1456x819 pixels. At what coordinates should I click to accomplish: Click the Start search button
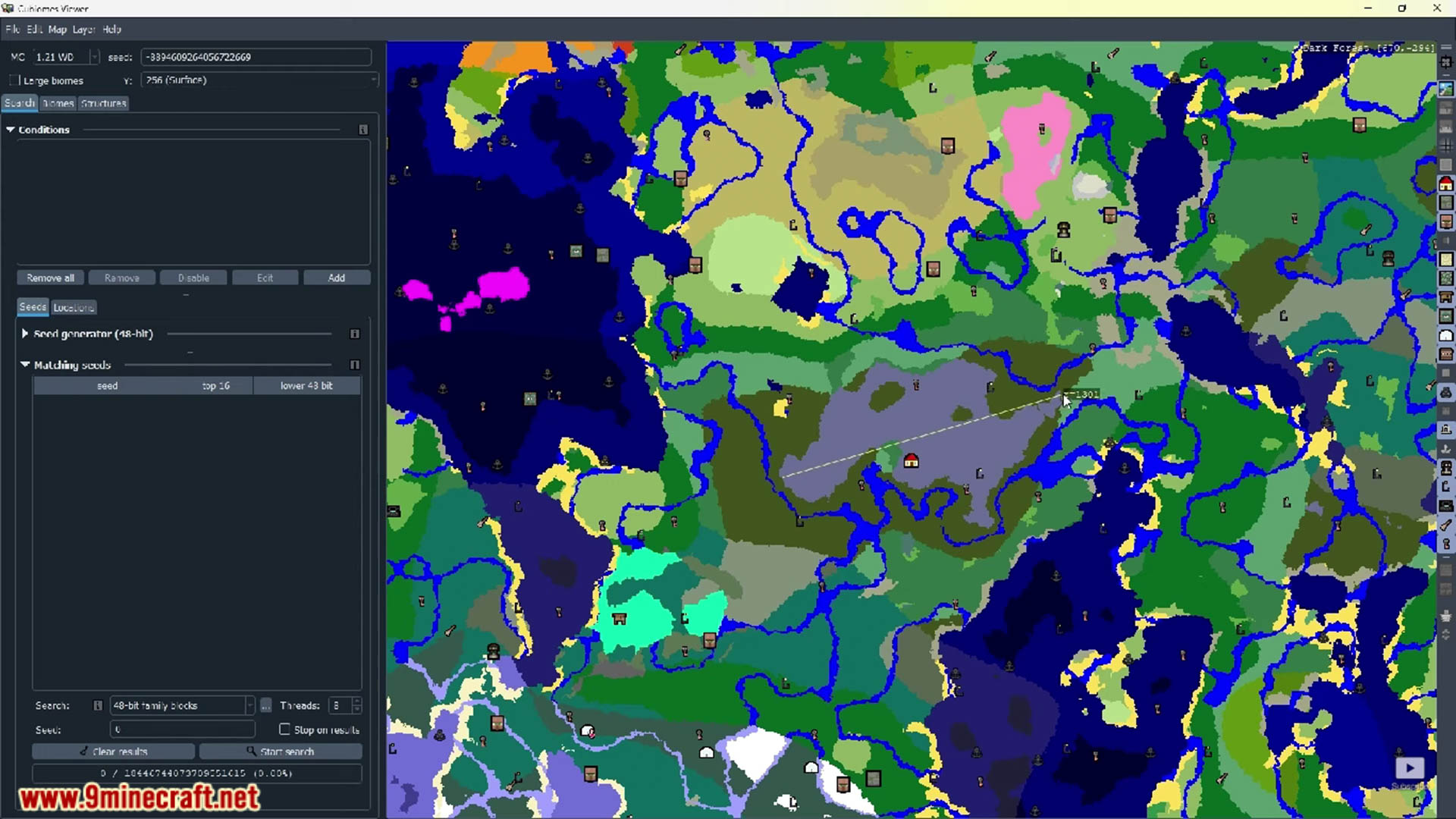pyautogui.click(x=281, y=752)
